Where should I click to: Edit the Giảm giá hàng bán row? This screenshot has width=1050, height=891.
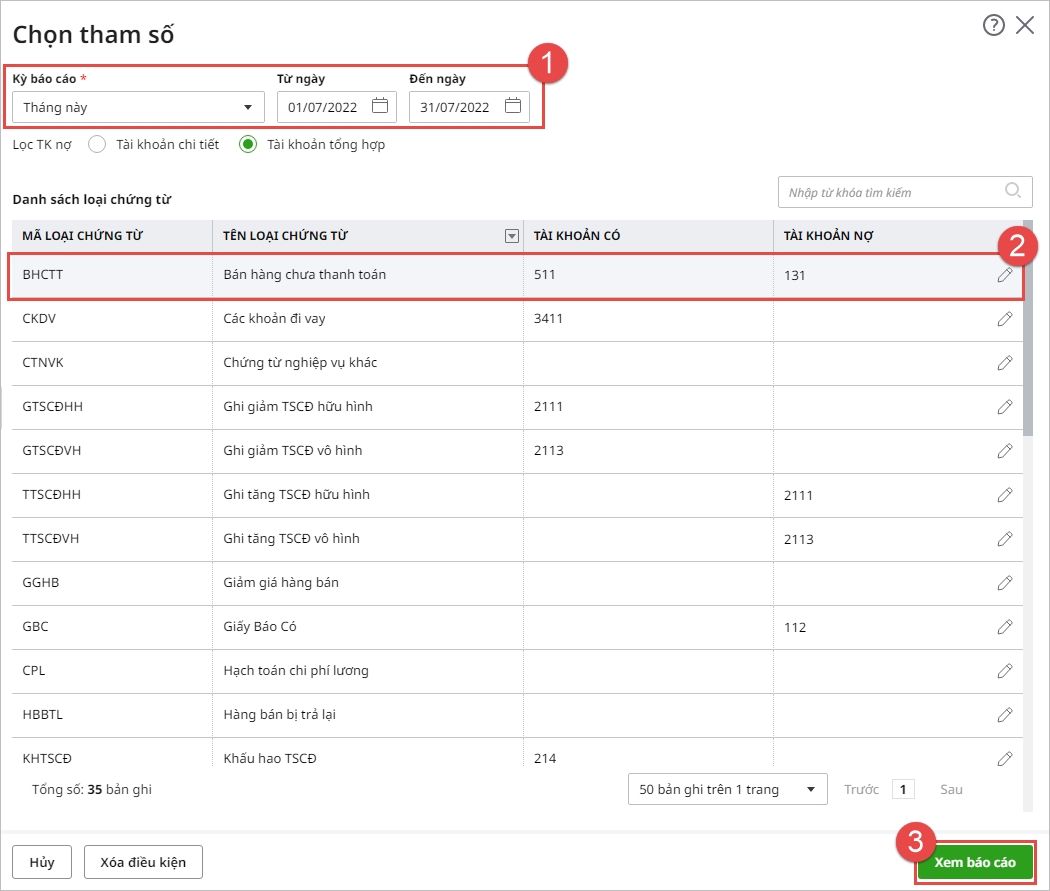[x=1005, y=583]
